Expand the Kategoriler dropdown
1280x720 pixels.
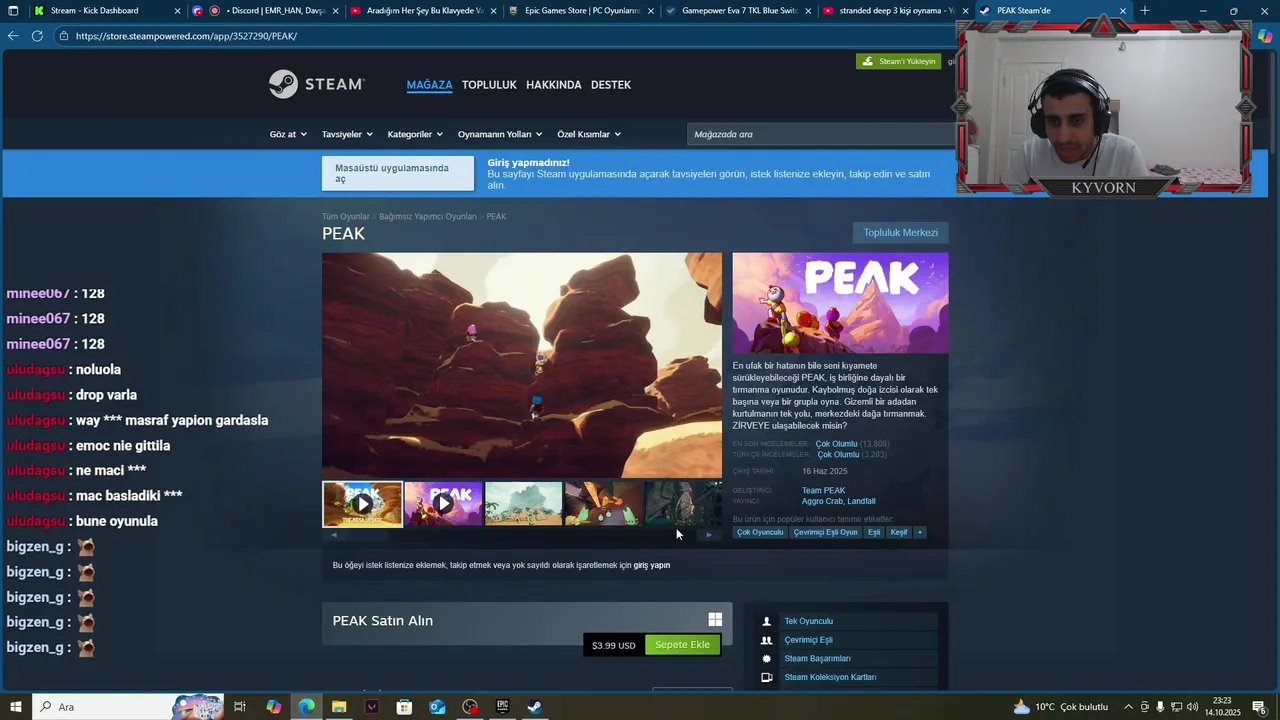414,134
